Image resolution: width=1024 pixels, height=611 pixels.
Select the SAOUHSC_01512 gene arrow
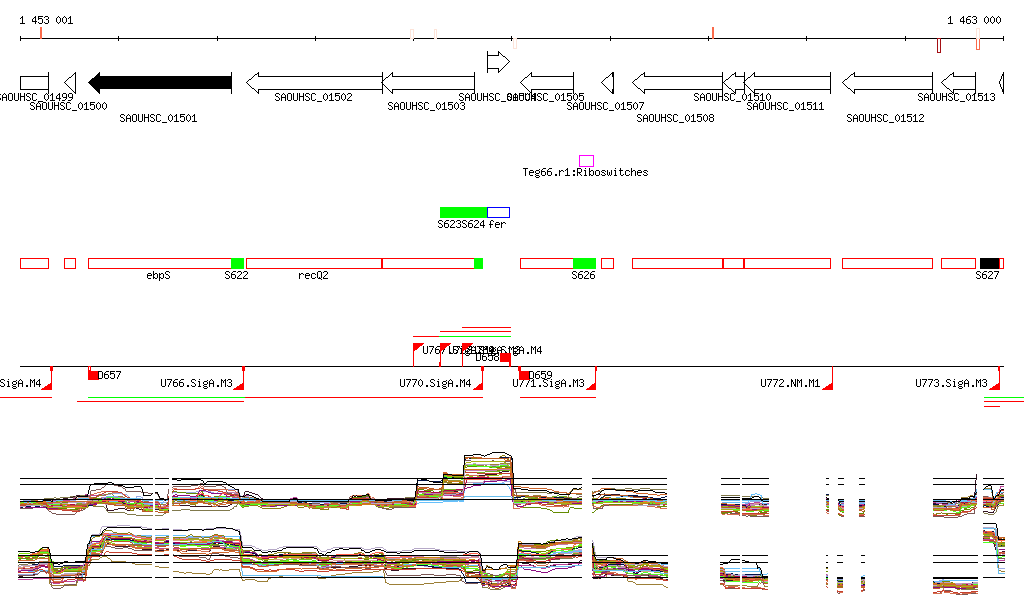point(887,82)
